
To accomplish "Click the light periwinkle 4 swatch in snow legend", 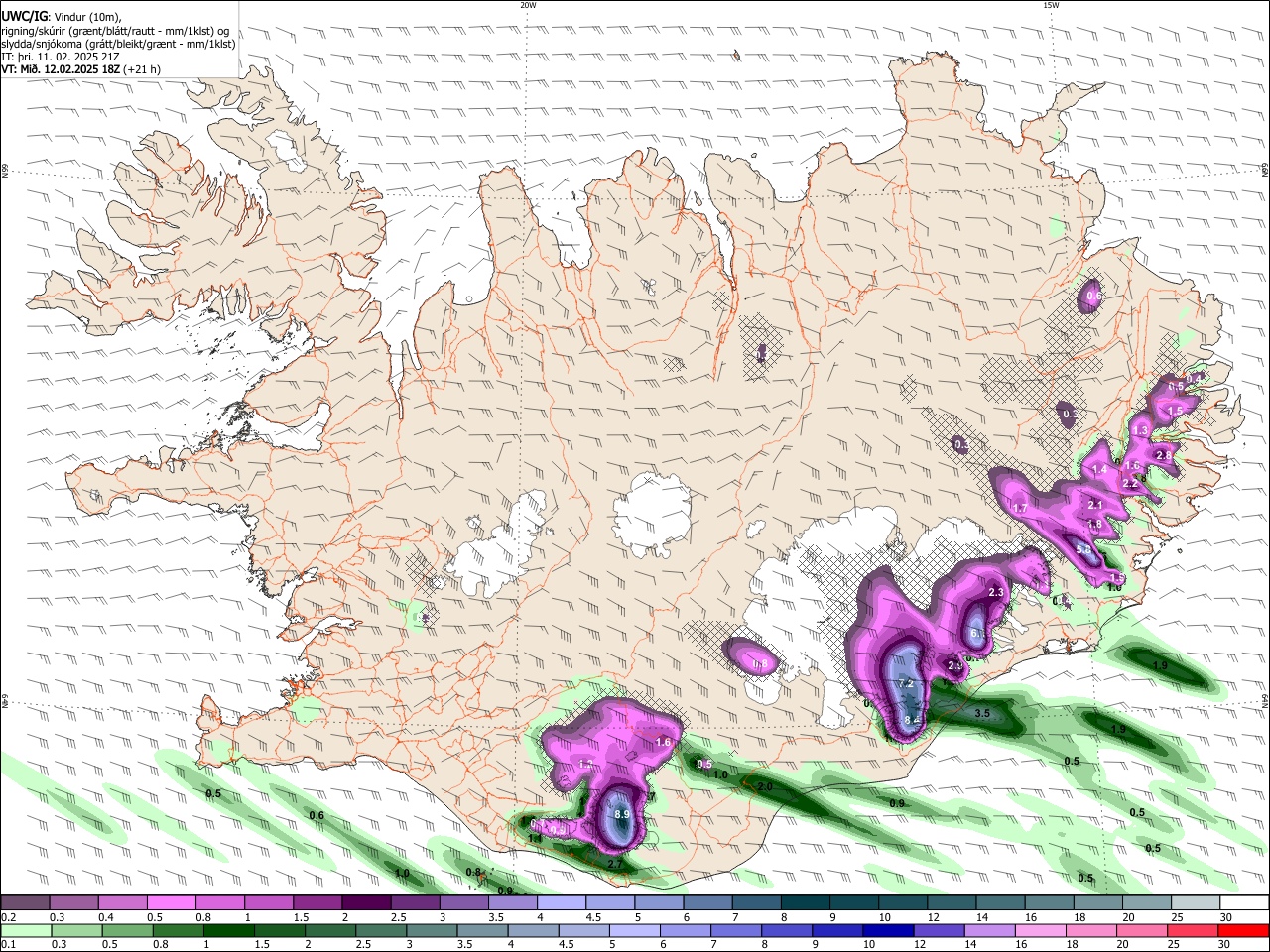I will (x=561, y=902).
